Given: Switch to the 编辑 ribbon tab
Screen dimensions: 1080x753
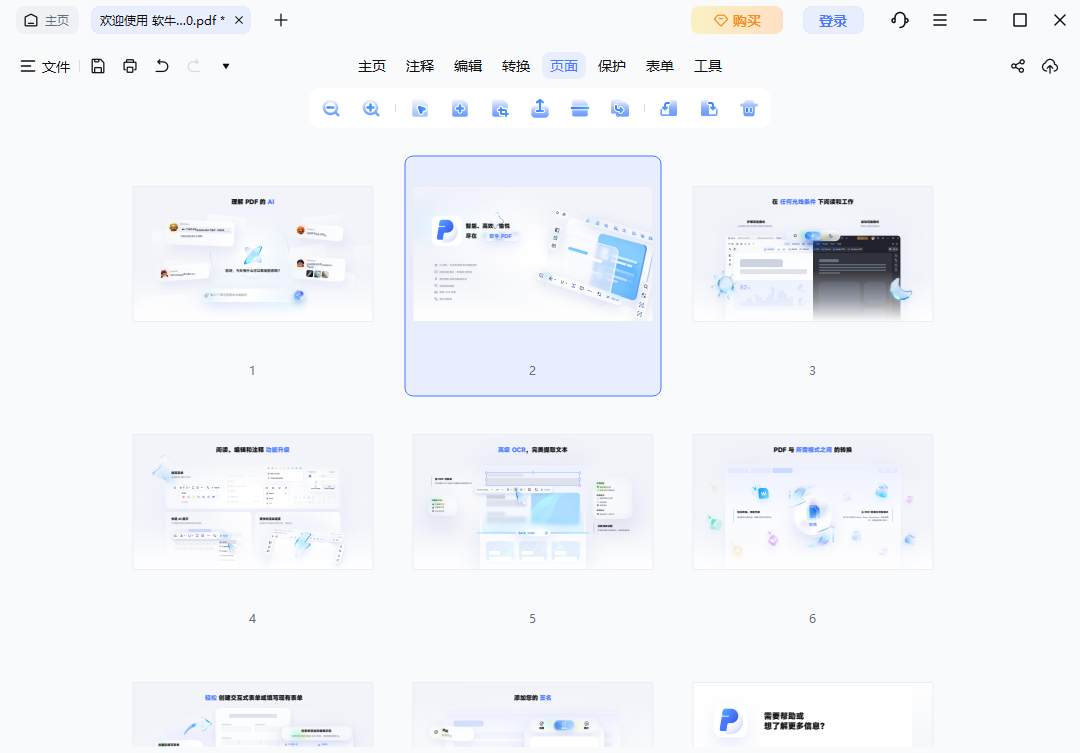Looking at the screenshot, I should (468, 66).
